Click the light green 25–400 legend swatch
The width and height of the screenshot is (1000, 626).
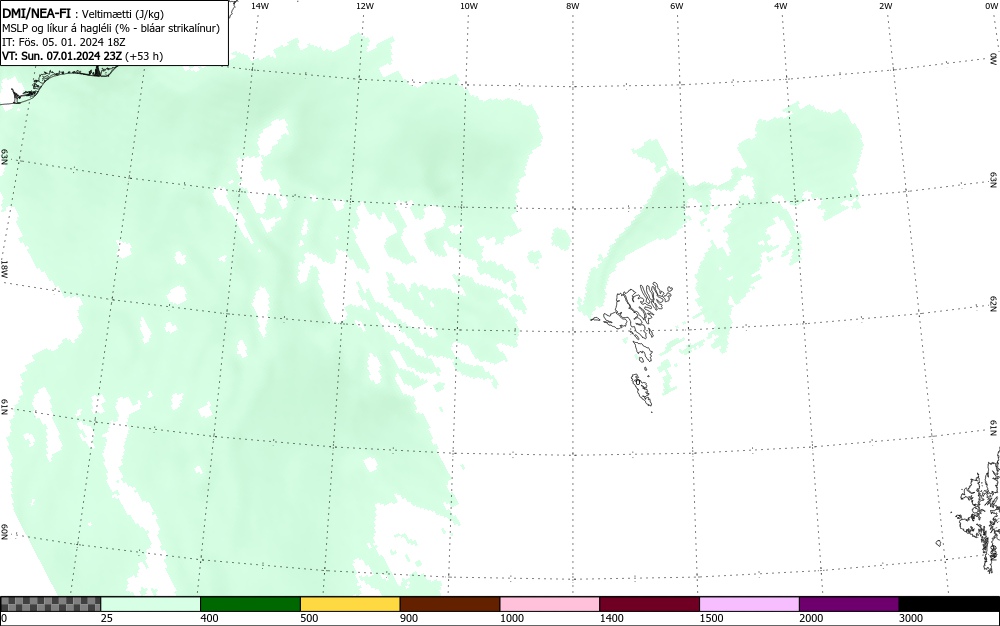click(x=151, y=604)
